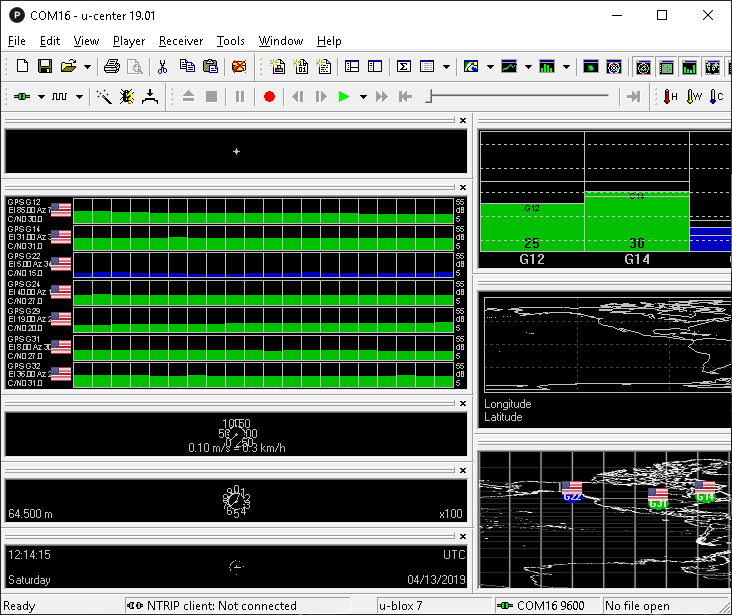732x615 pixels.
Task: Click the debug bug icon
Action: [127, 97]
